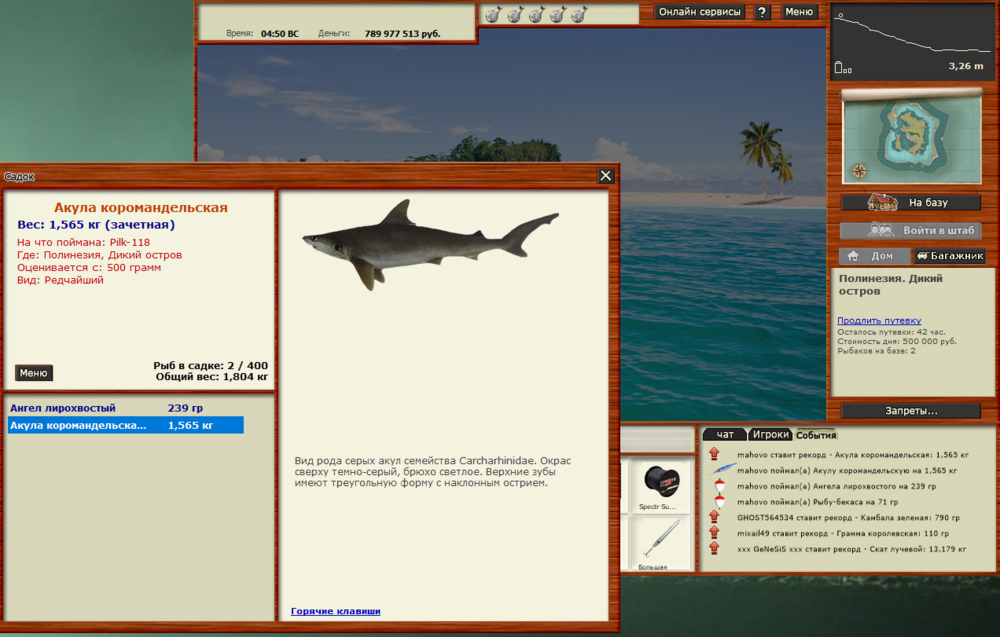Click the house icon on the На базу button
This screenshot has width=1000, height=637.
(883, 203)
